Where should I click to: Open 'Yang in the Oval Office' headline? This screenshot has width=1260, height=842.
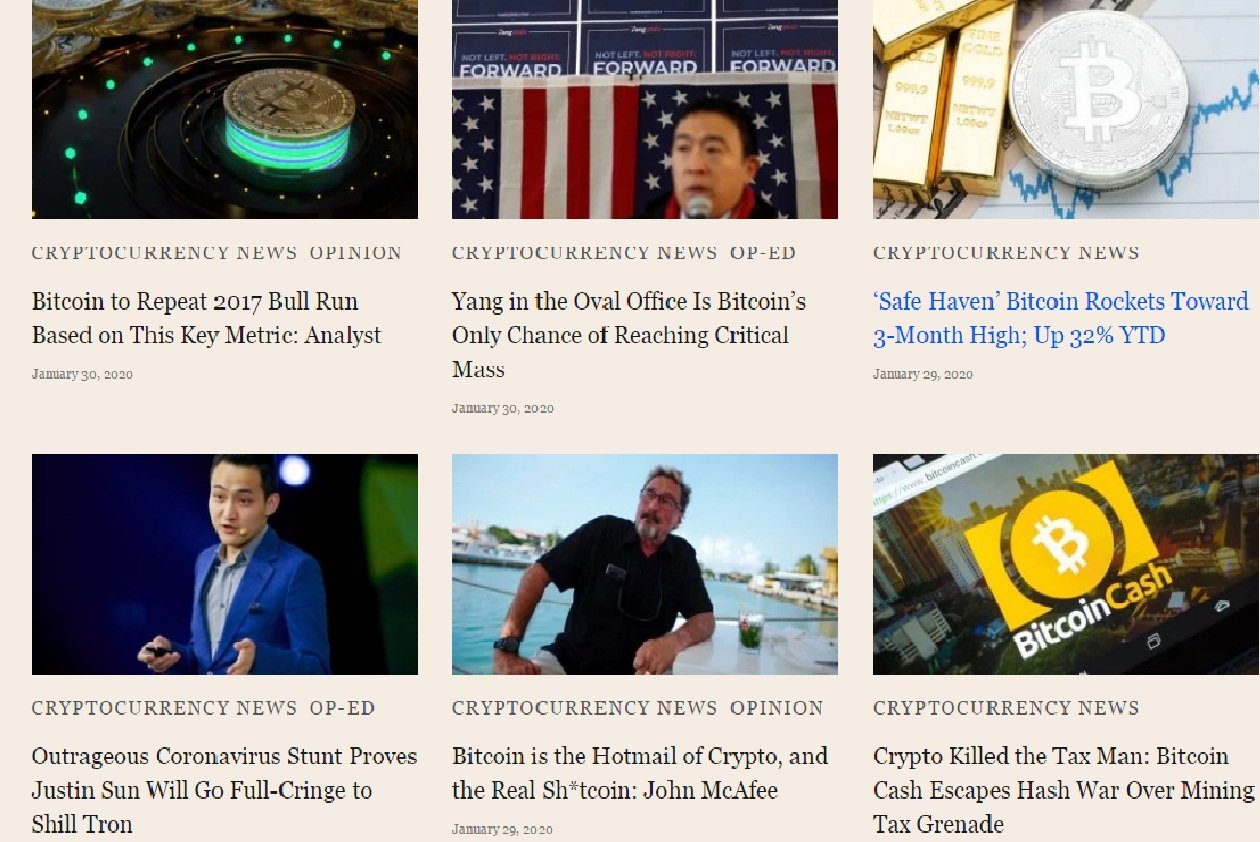pyautogui.click(x=629, y=335)
